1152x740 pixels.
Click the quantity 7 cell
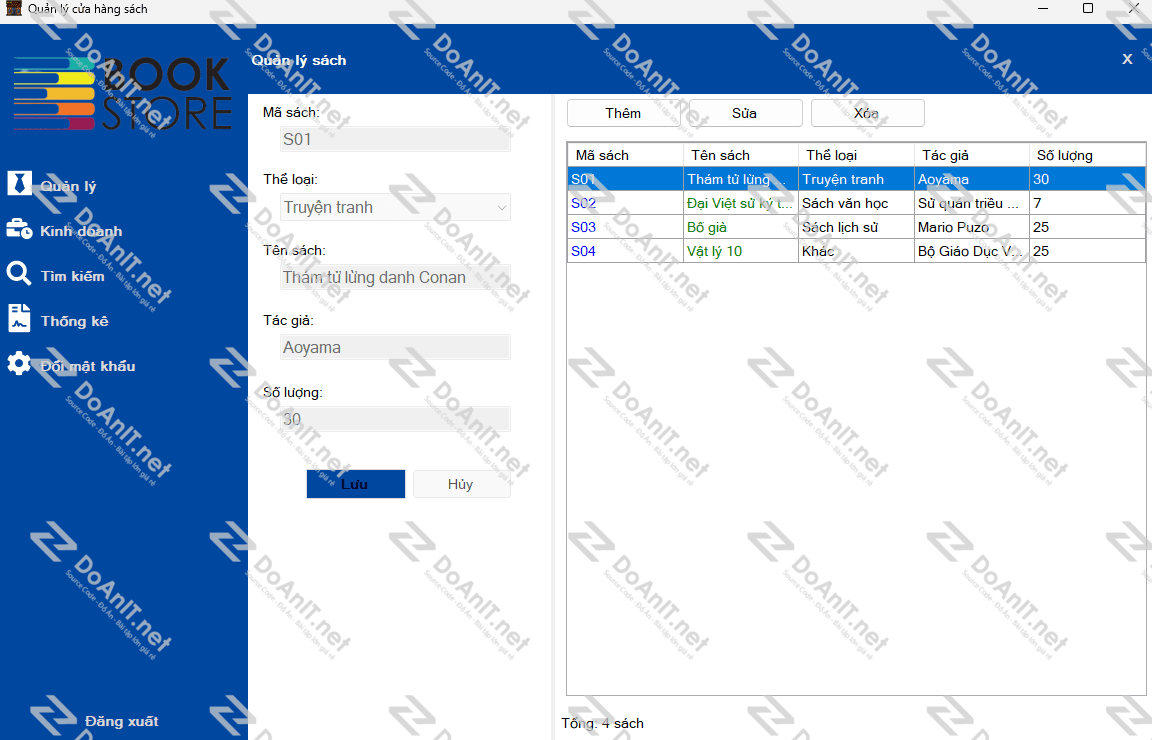pos(1087,203)
